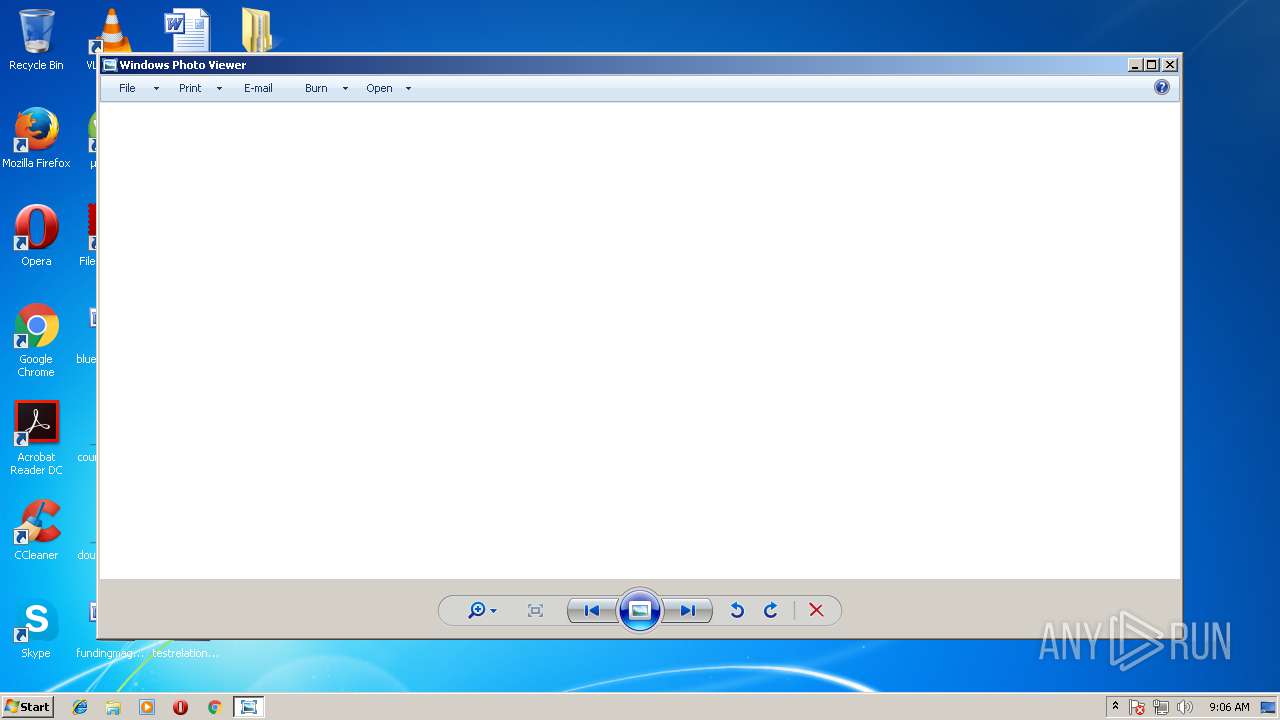
Task: Click the 'fundingmag...' file label
Action: [110, 653]
